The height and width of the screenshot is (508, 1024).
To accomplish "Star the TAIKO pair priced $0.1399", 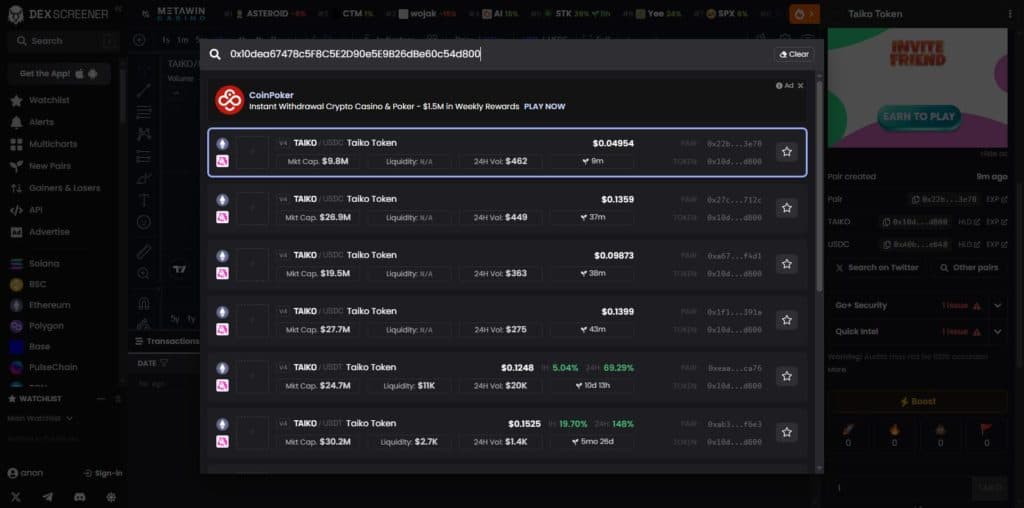I will [x=786, y=320].
